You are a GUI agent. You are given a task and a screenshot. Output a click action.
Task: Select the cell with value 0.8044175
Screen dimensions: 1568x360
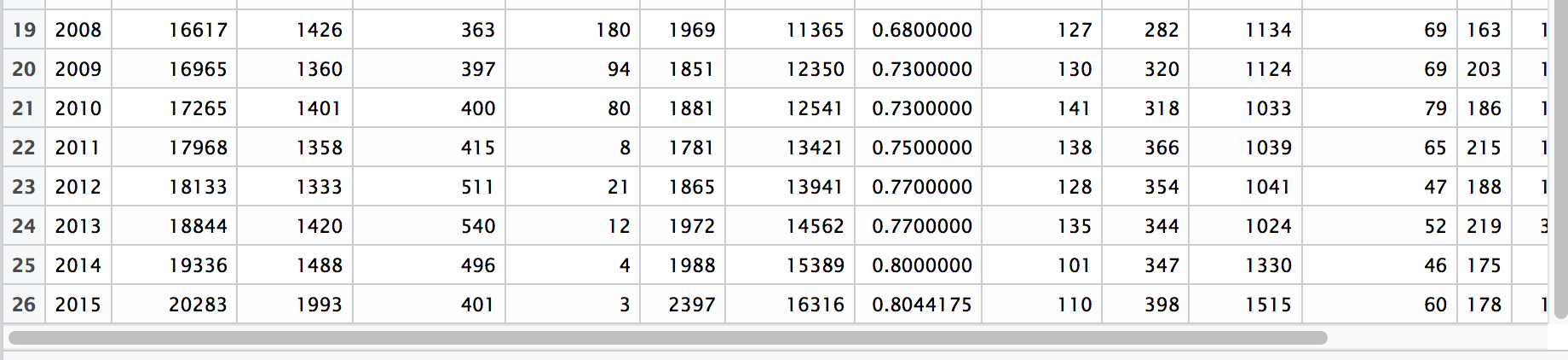921,305
